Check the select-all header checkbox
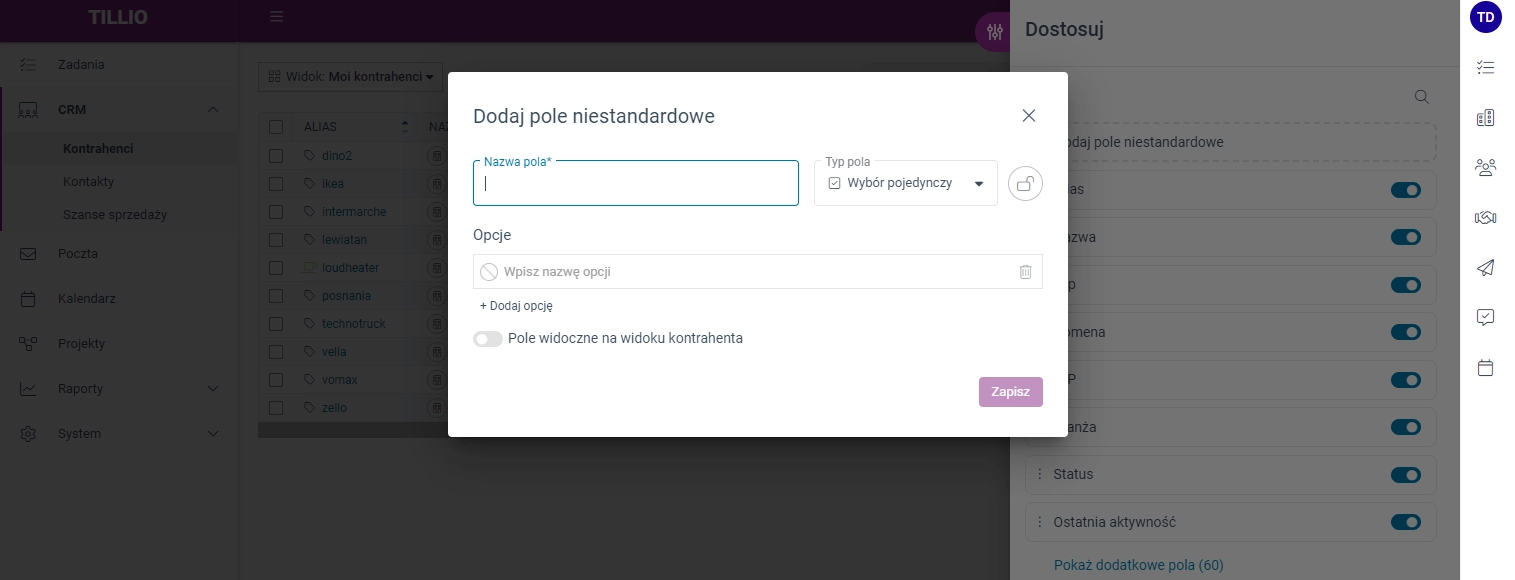The image size is (1515, 580). (276, 127)
